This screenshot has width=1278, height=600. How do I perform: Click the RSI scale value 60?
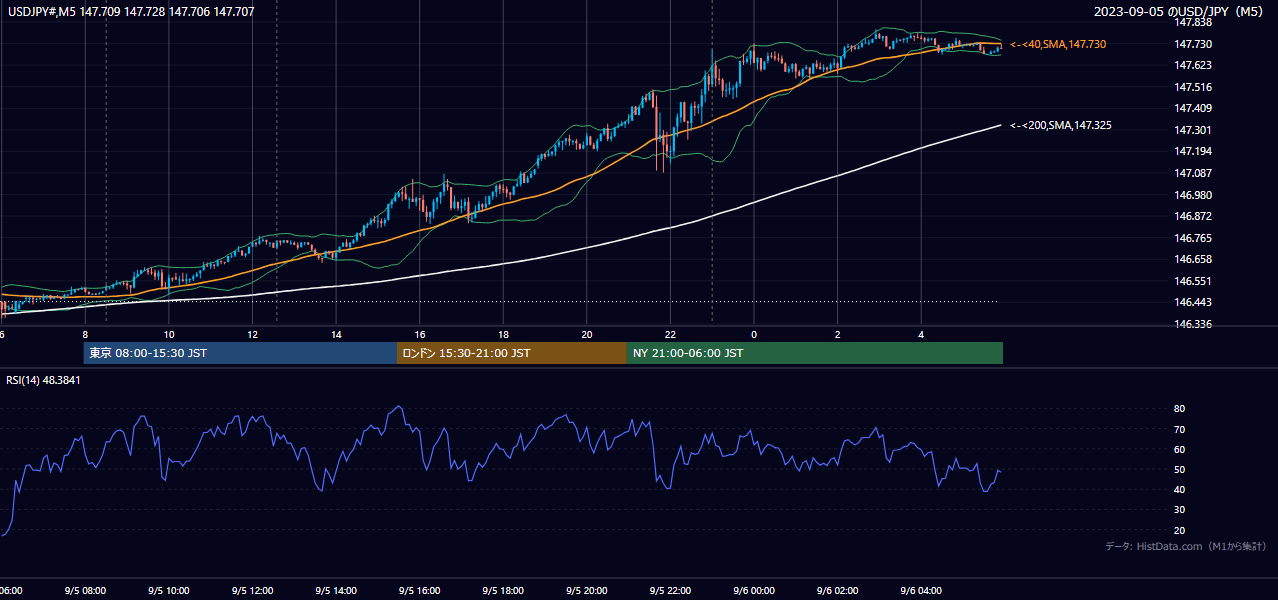coord(1179,449)
